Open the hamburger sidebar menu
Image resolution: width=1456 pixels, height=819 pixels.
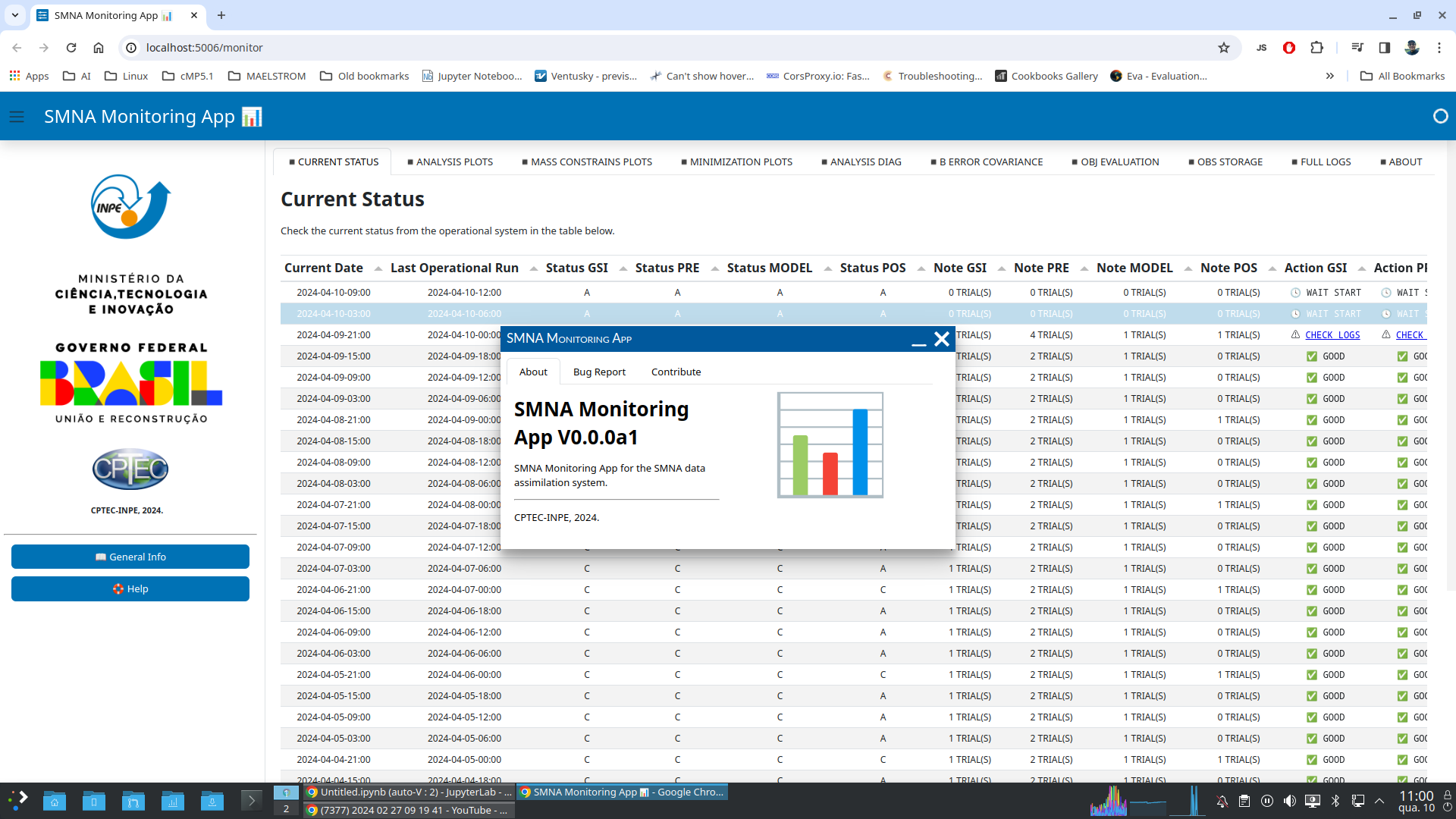(17, 117)
